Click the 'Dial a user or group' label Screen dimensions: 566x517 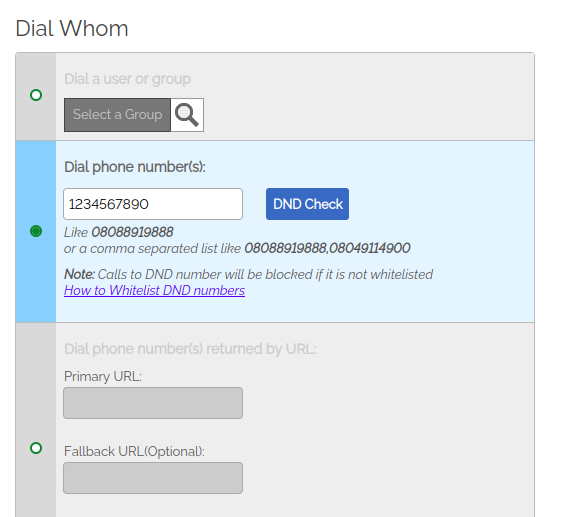[x=127, y=79]
